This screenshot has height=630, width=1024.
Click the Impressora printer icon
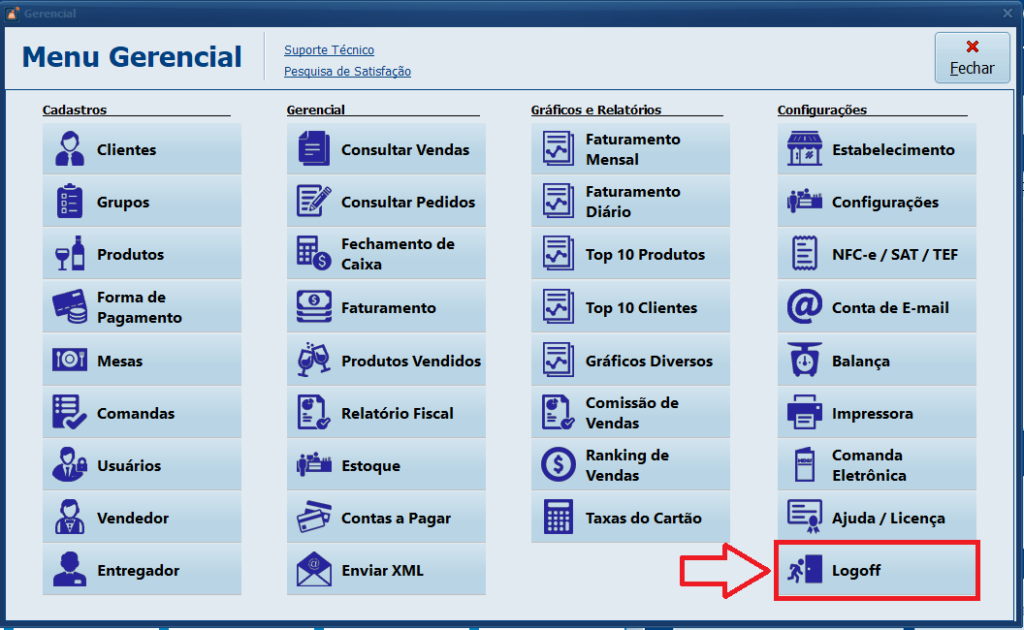[804, 413]
